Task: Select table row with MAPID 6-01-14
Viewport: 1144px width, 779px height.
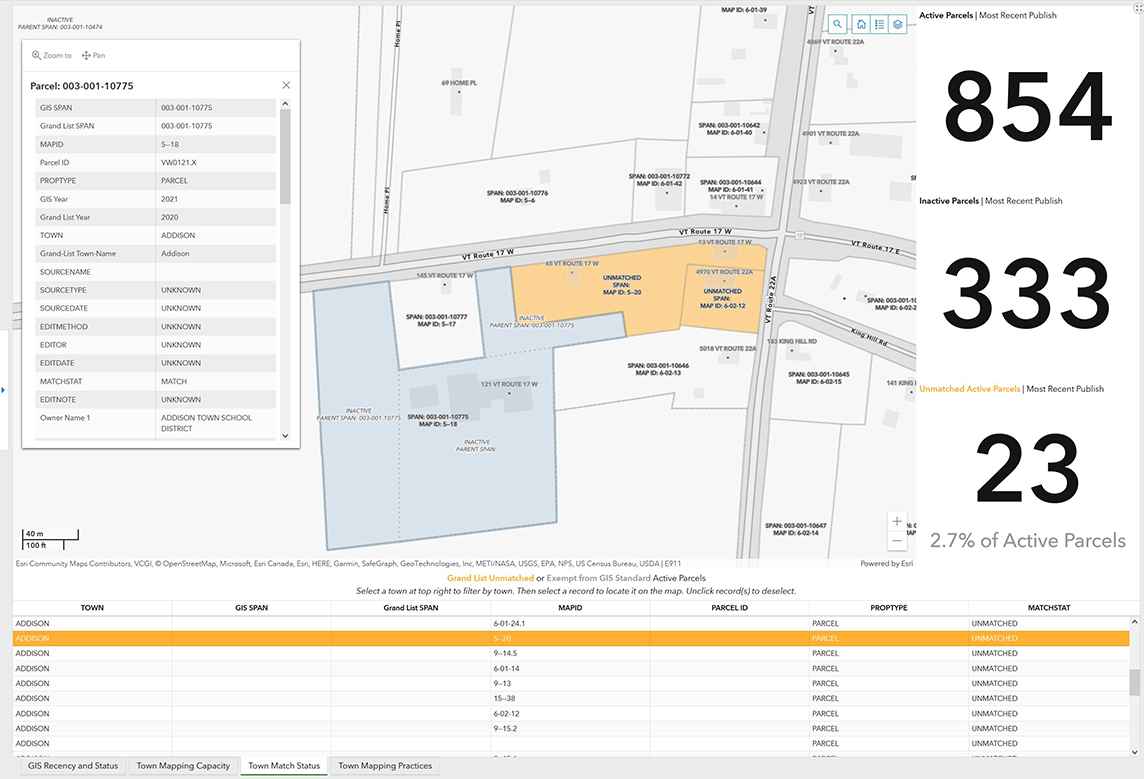Action: click(571, 668)
